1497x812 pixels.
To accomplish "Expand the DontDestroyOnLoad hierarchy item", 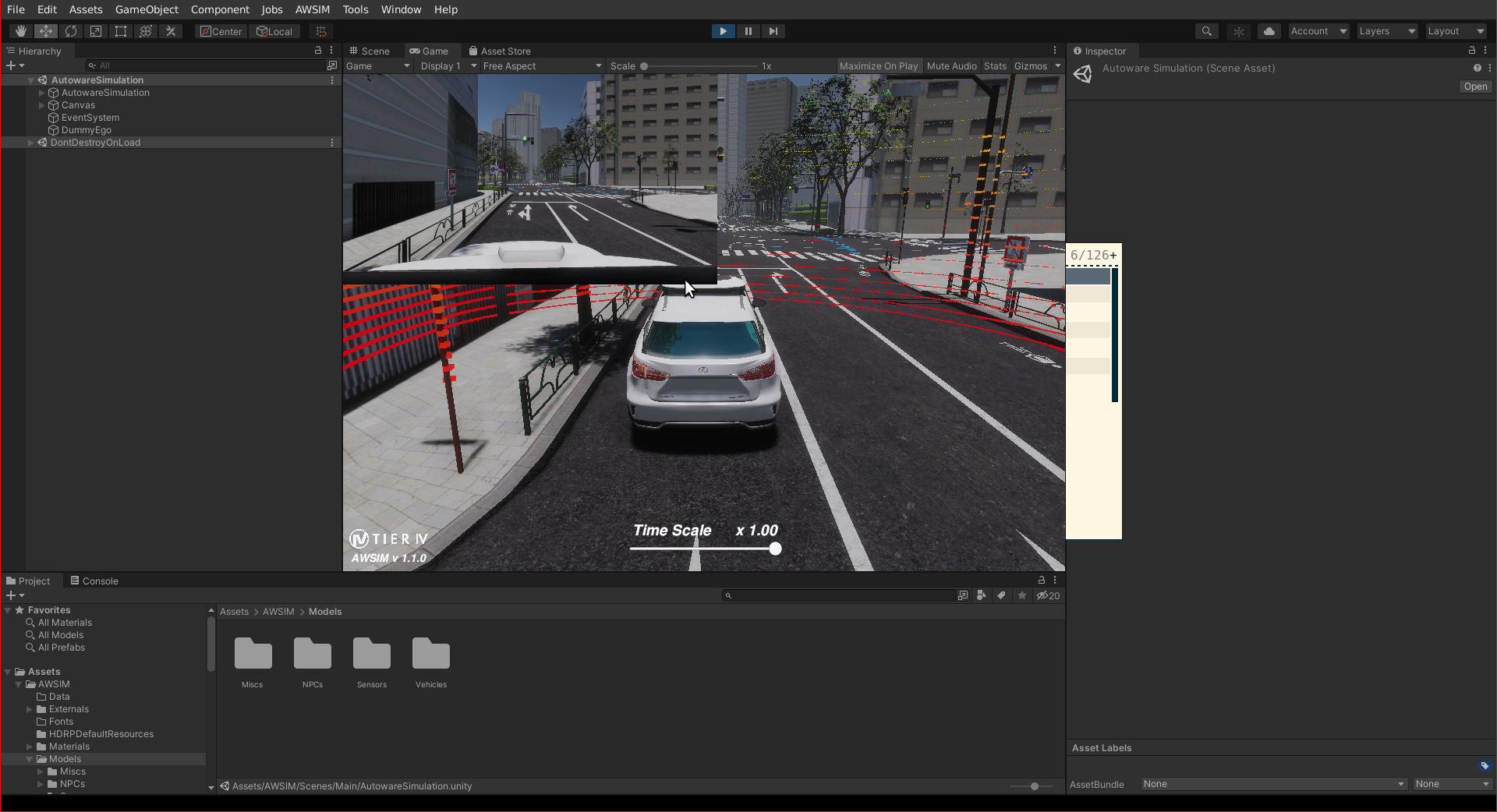I will (30, 143).
